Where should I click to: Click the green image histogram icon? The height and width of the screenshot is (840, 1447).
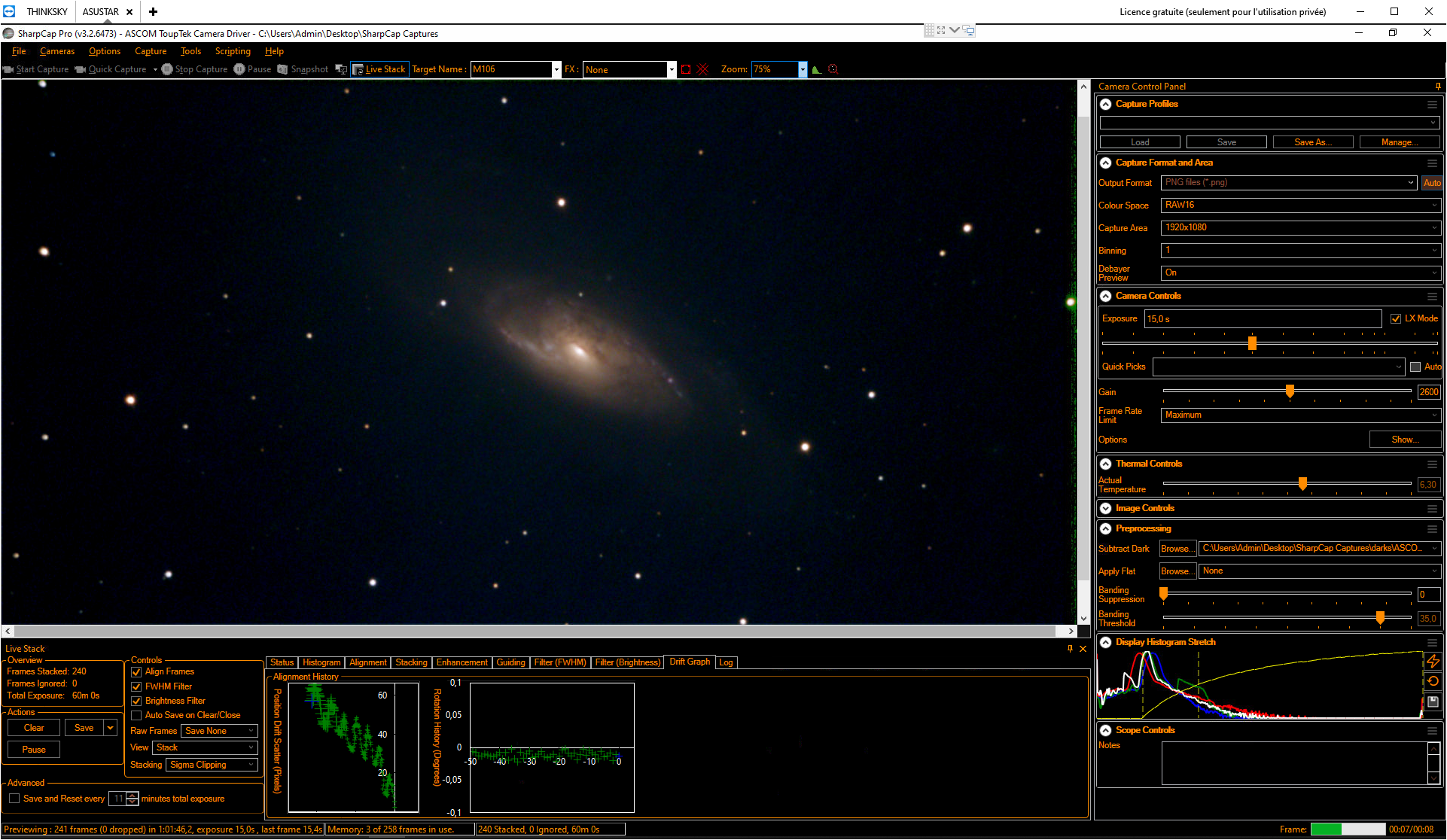point(817,69)
